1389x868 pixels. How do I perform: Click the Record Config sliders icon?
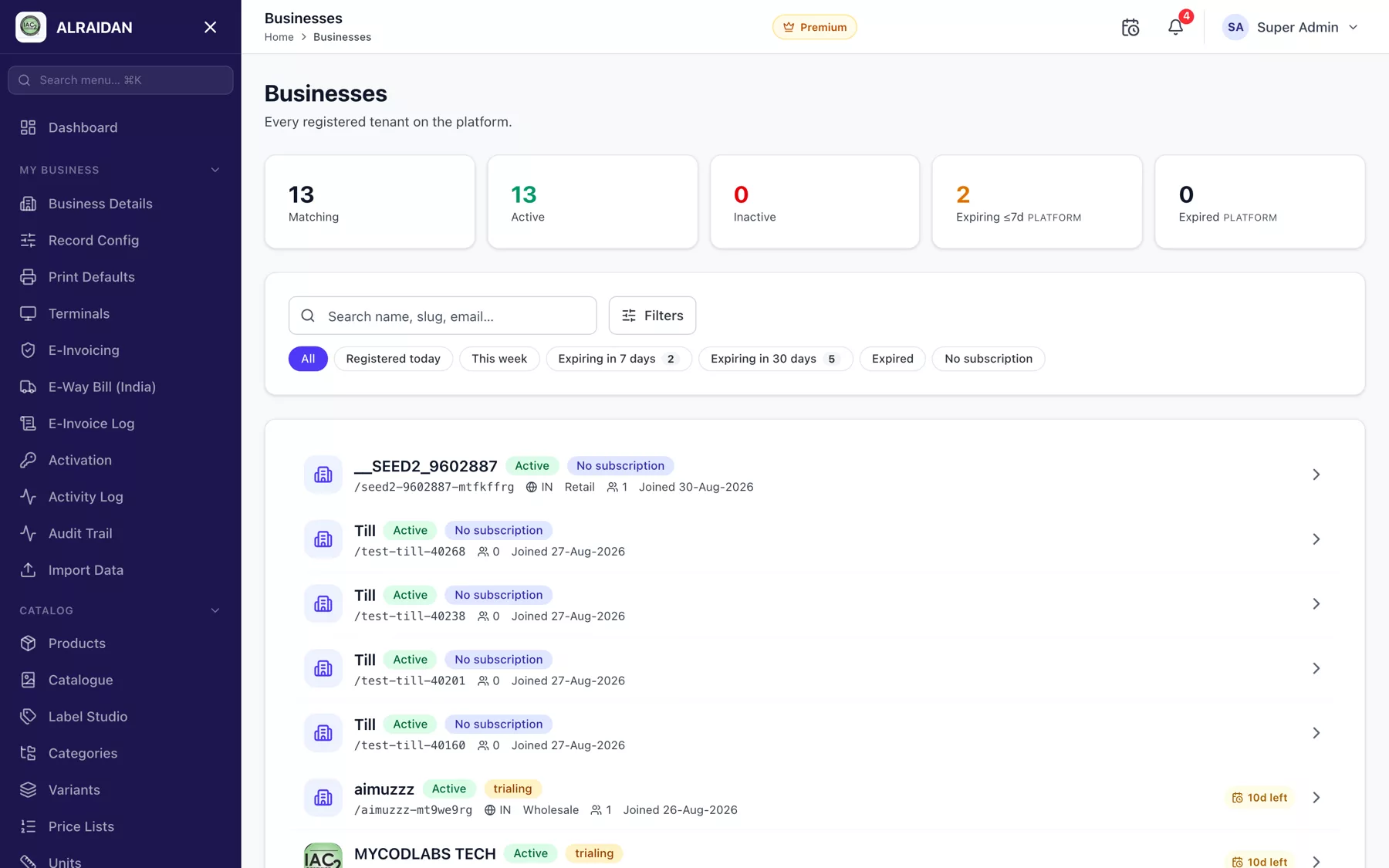coord(29,240)
